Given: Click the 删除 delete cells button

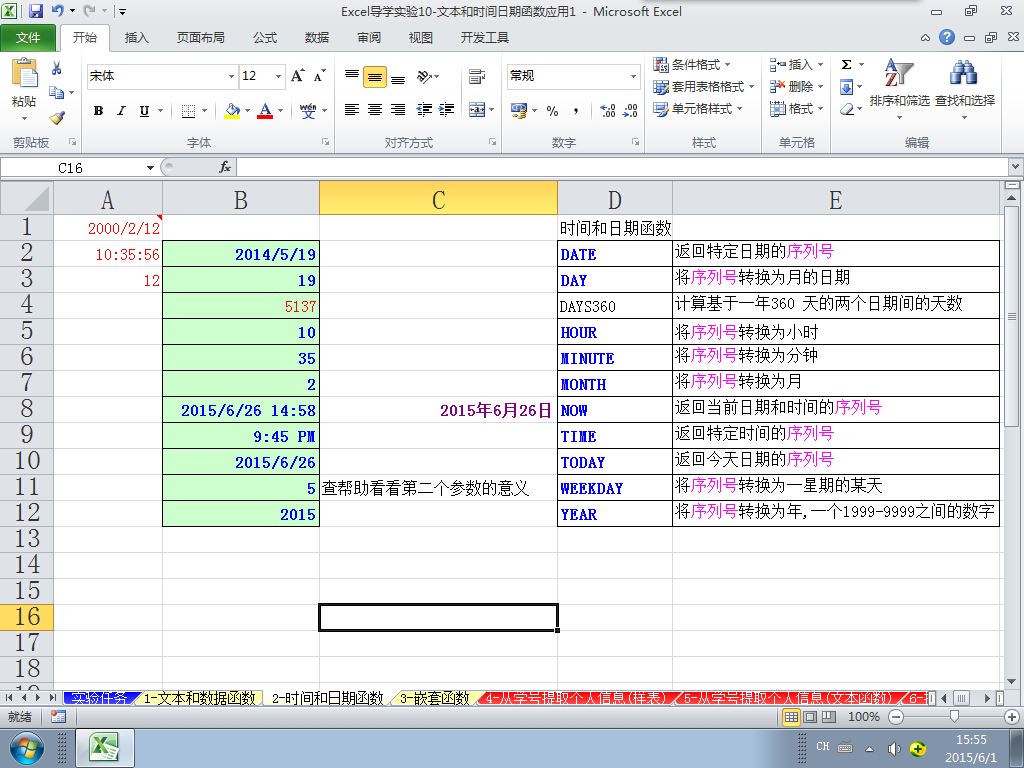Looking at the screenshot, I should click(797, 86).
